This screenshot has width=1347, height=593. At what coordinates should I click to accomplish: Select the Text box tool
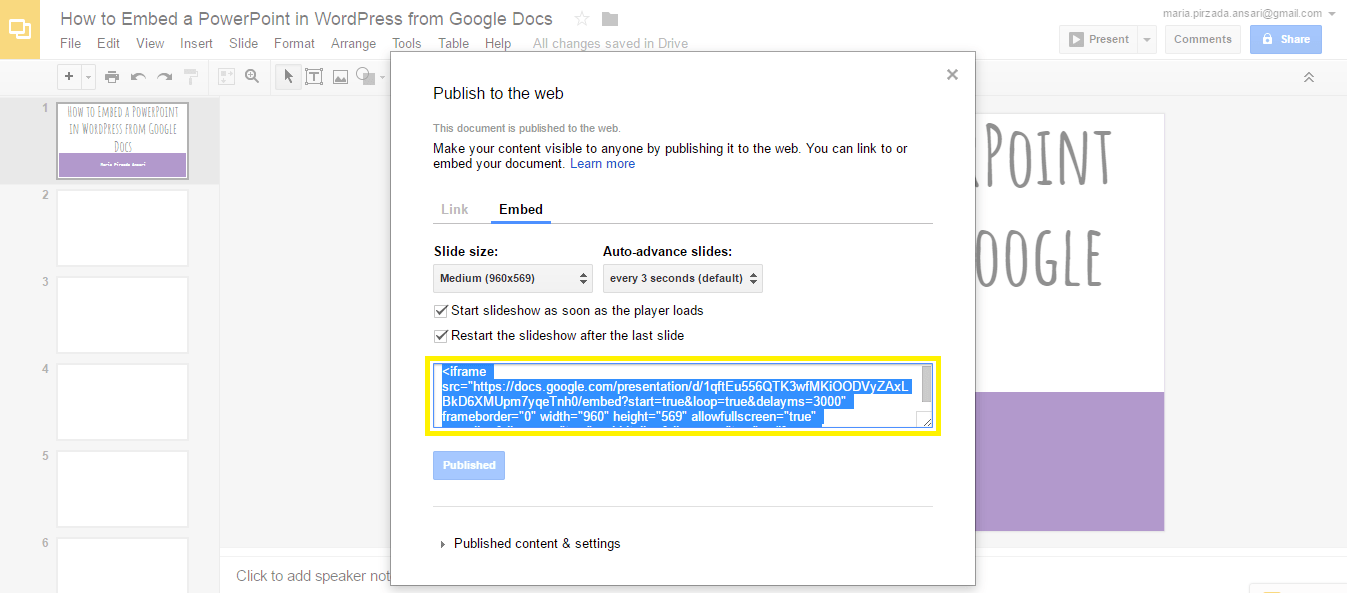coord(314,76)
